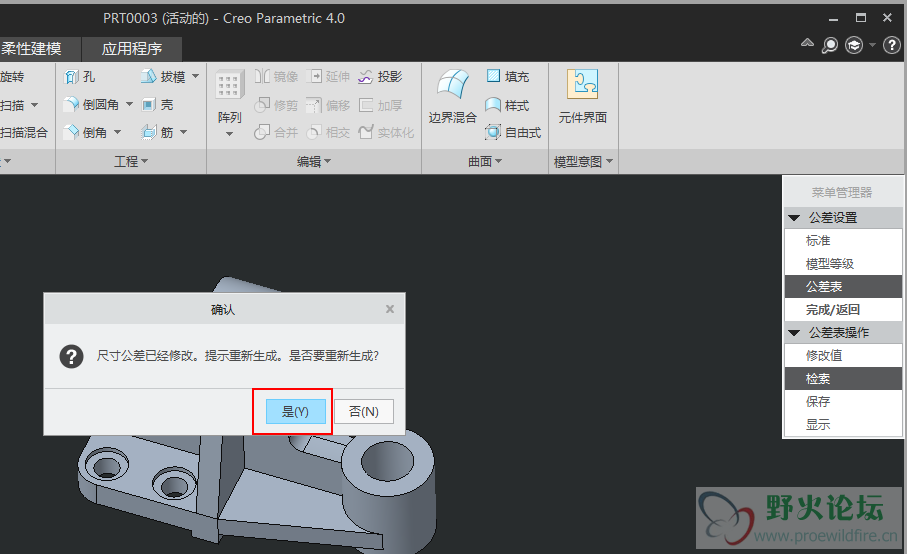
Task: Click the 修剪 (Trim) tool
Action: click(276, 105)
